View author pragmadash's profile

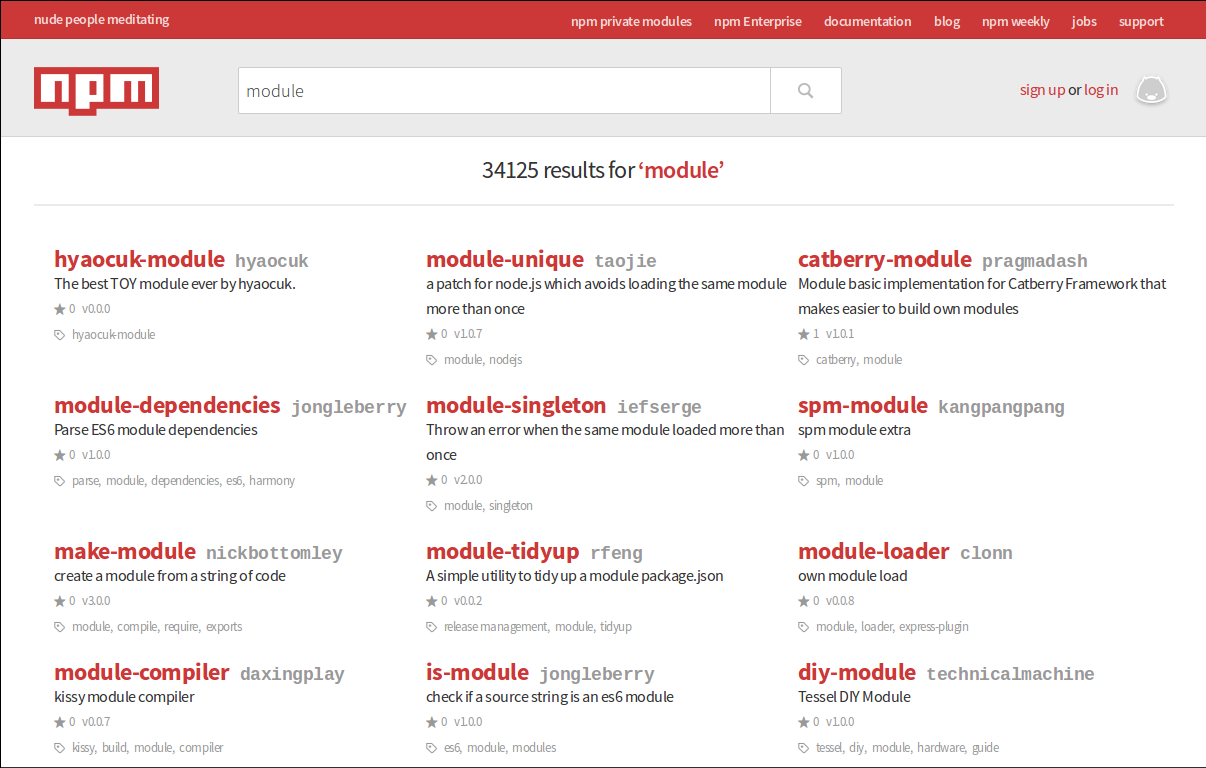[x=1035, y=262]
